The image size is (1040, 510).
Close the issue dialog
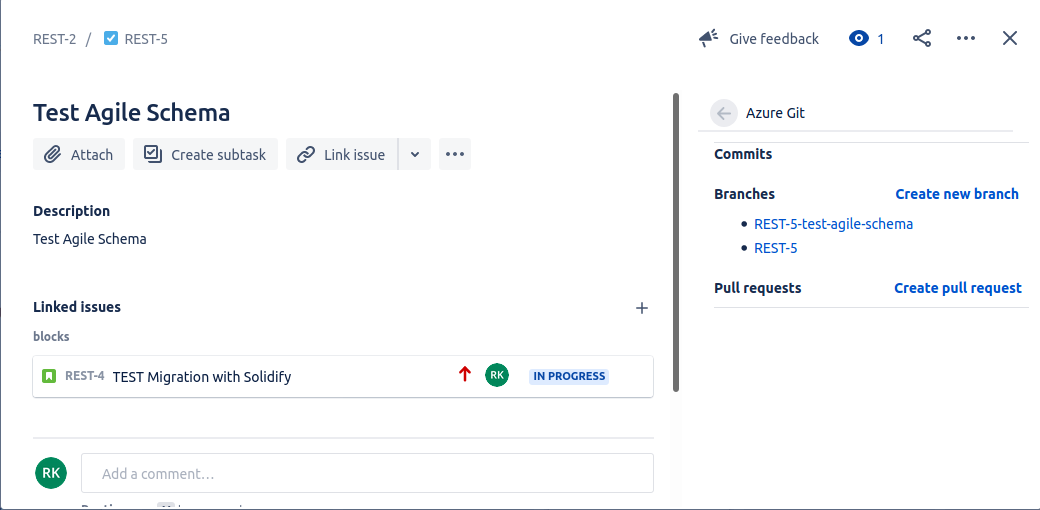click(x=1009, y=38)
